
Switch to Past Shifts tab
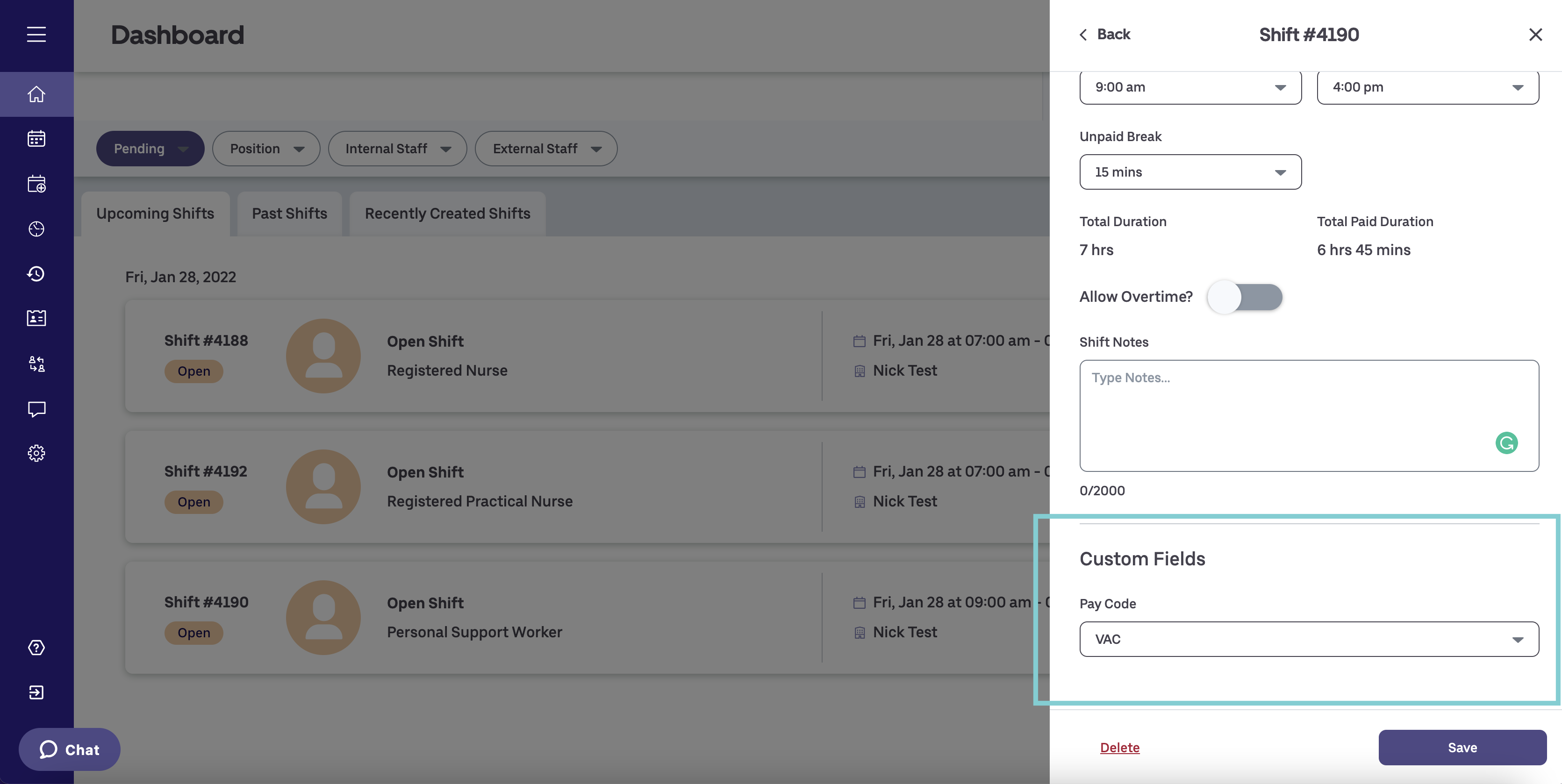click(x=289, y=214)
